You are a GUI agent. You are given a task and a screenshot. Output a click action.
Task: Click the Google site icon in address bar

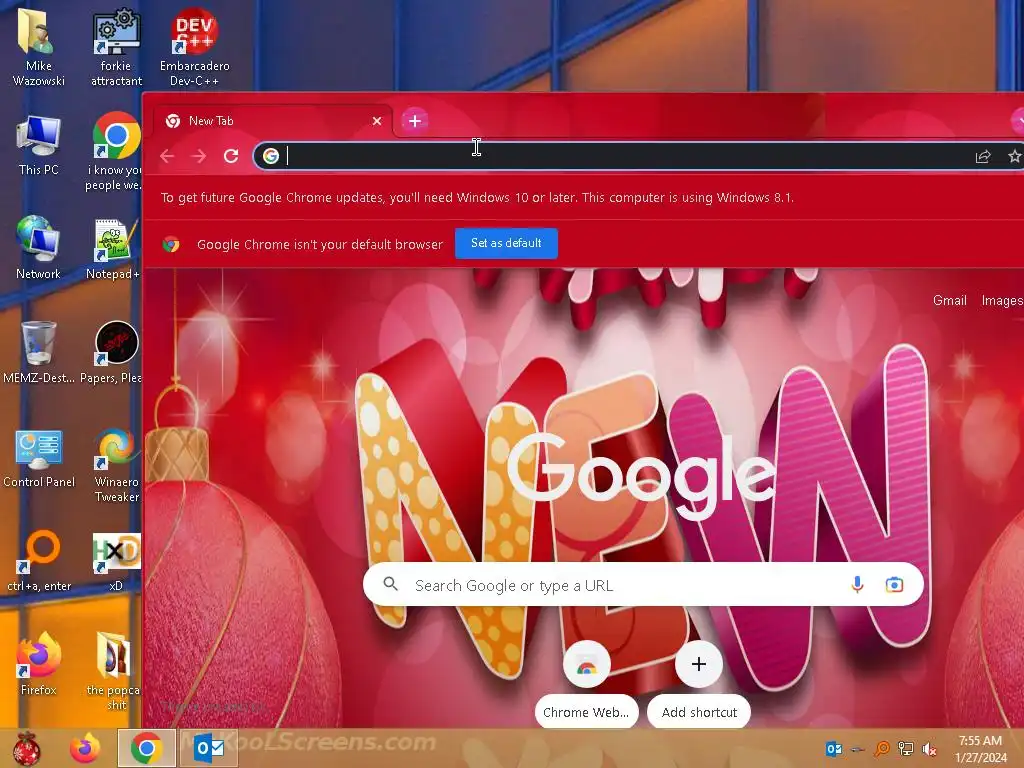tap(270, 156)
